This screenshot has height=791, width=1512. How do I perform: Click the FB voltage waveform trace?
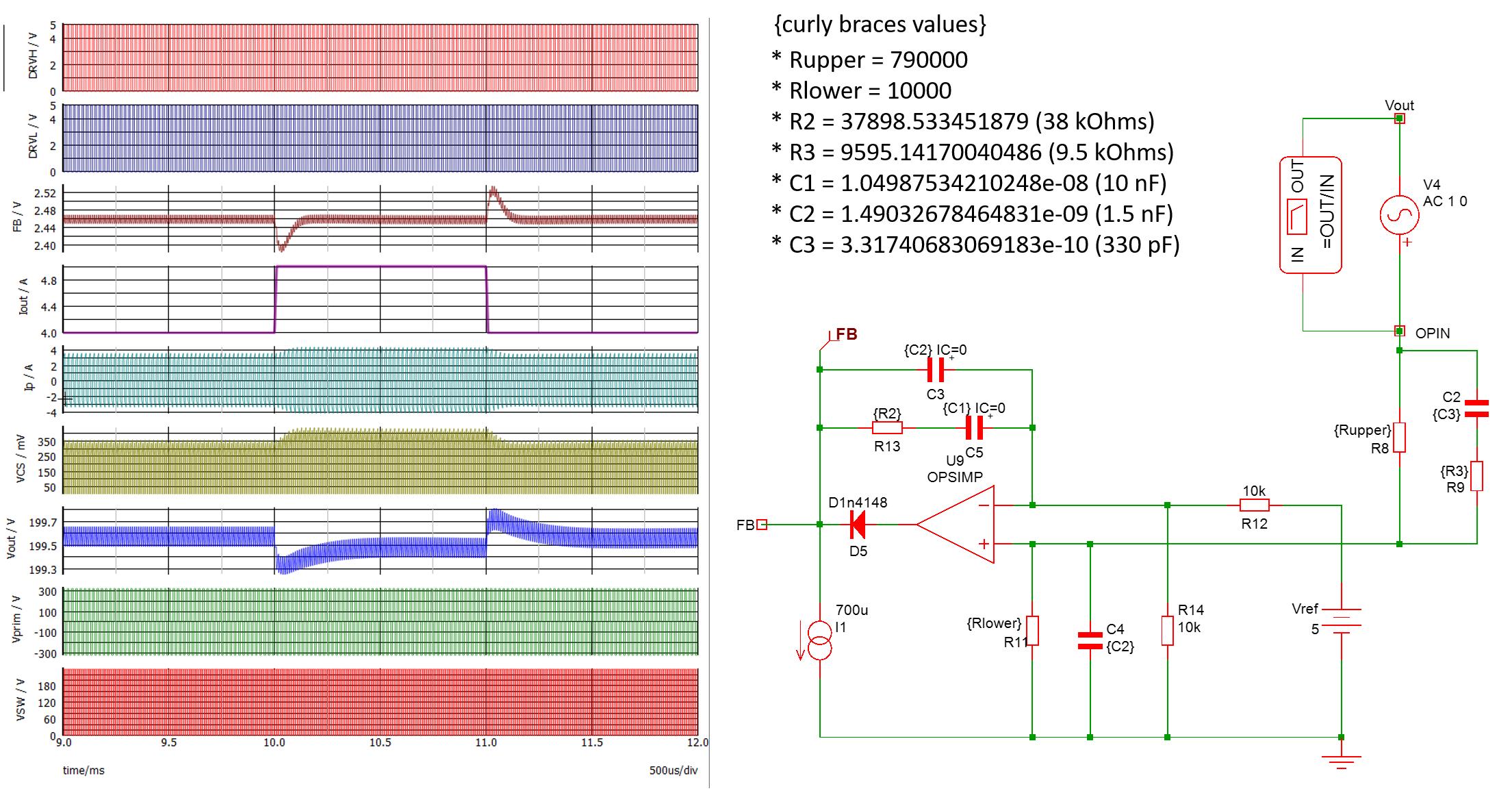pyautogui.click(x=381, y=220)
